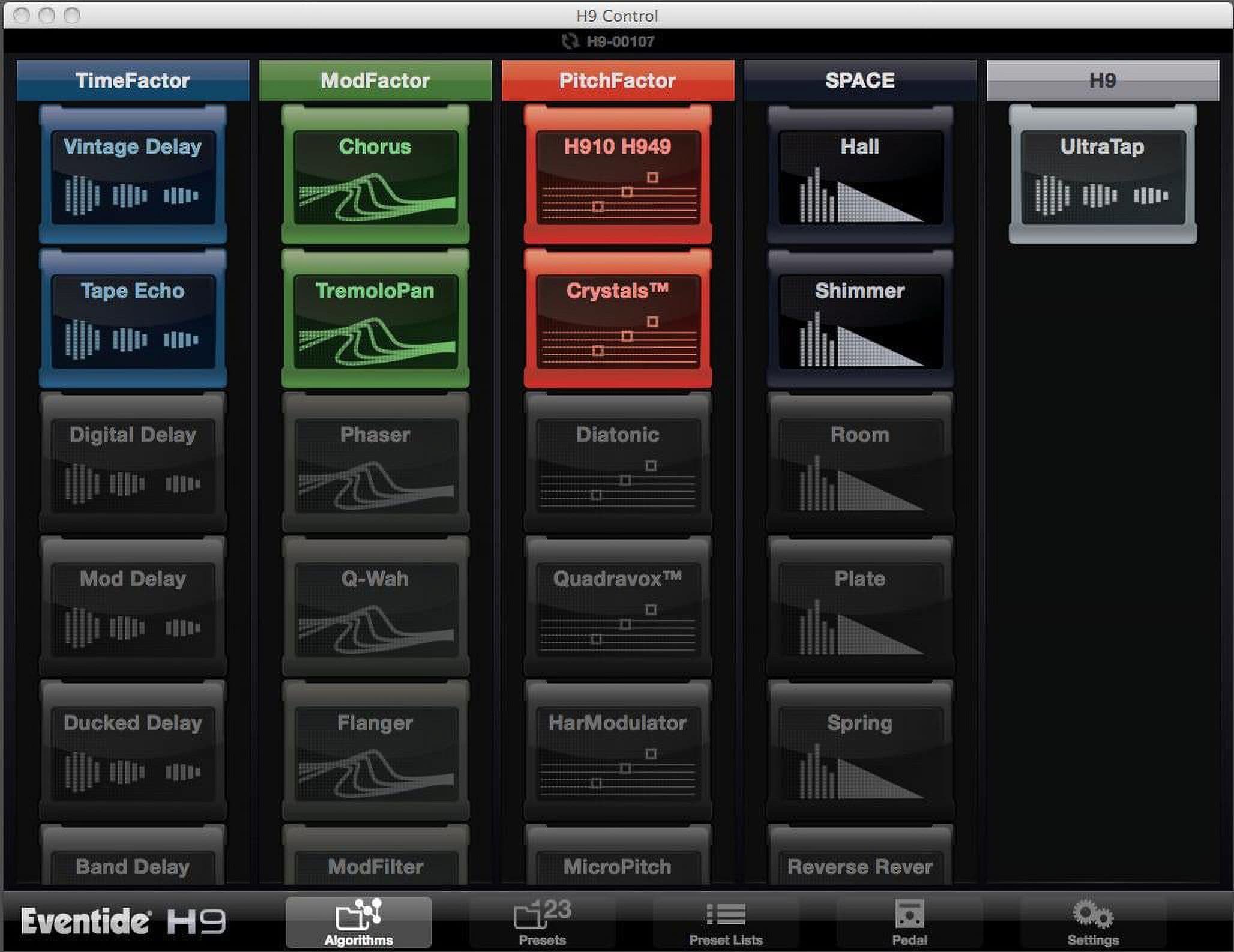The image size is (1234, 952).
Task: Select the Quadravox algorithm tile
Action: point(618,606)
